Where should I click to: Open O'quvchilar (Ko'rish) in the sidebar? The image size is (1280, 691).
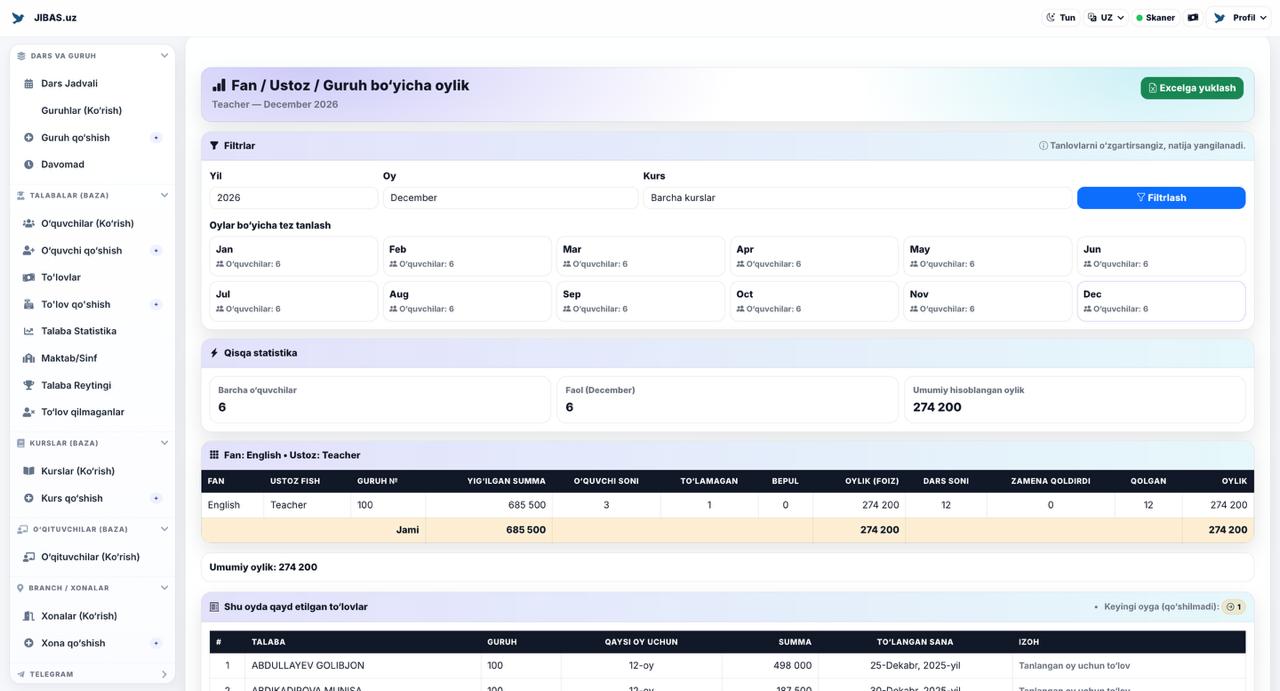click(x=87, y=224)
